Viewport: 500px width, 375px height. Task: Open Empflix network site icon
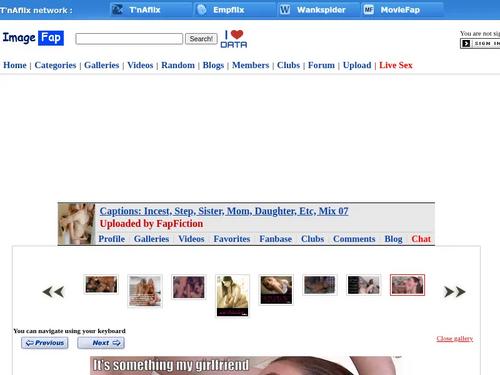pyautogui.click(x=201, y=10)
